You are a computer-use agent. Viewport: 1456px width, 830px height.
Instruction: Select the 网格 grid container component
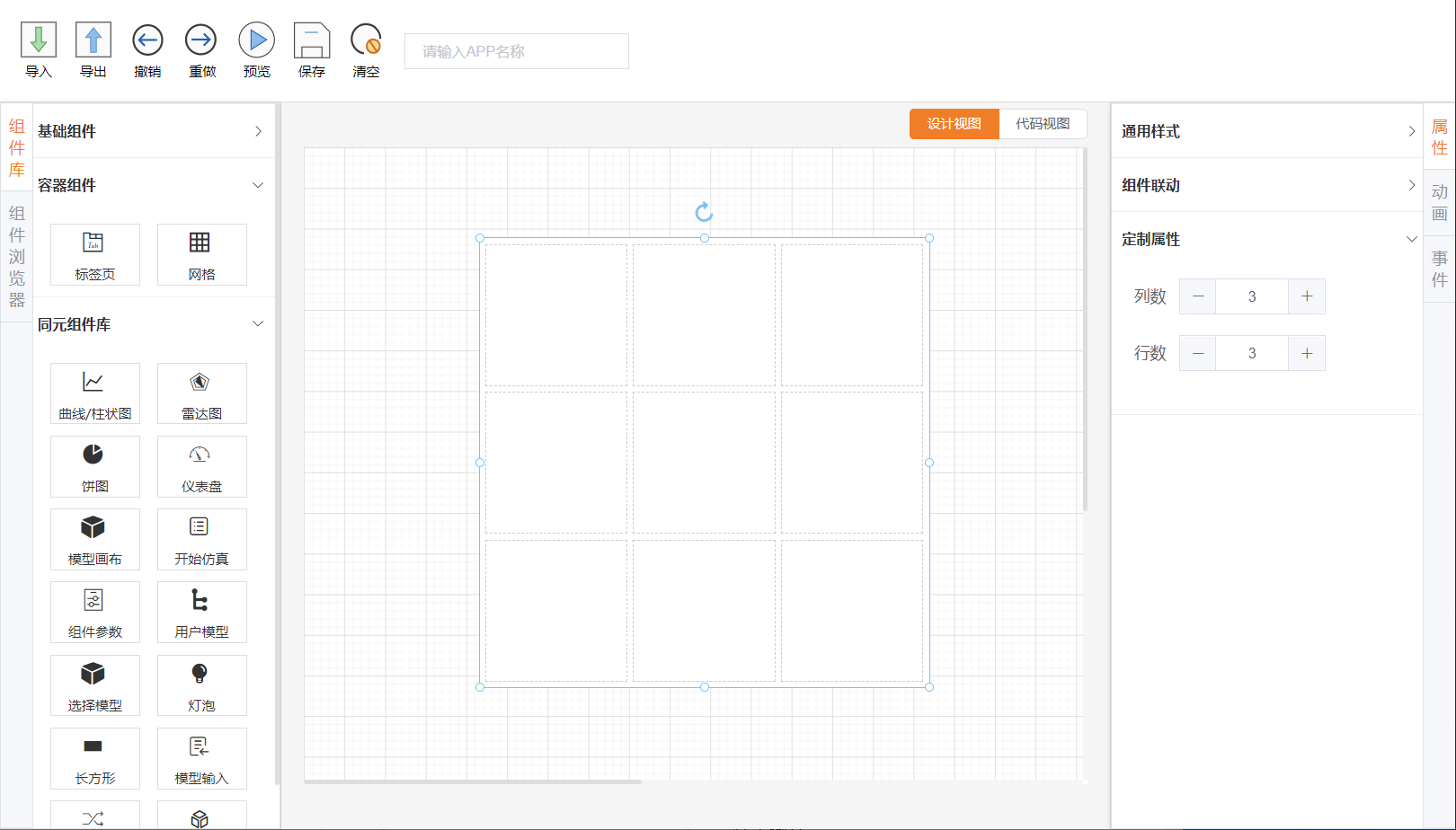[x=202, y=255]
